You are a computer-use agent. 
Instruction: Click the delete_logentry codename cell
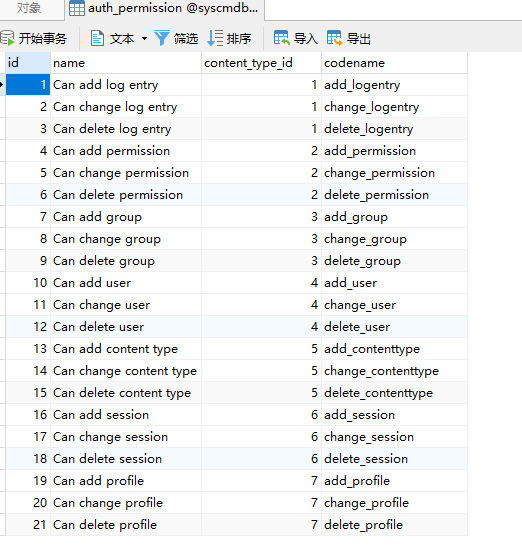[x=394, y=129]
